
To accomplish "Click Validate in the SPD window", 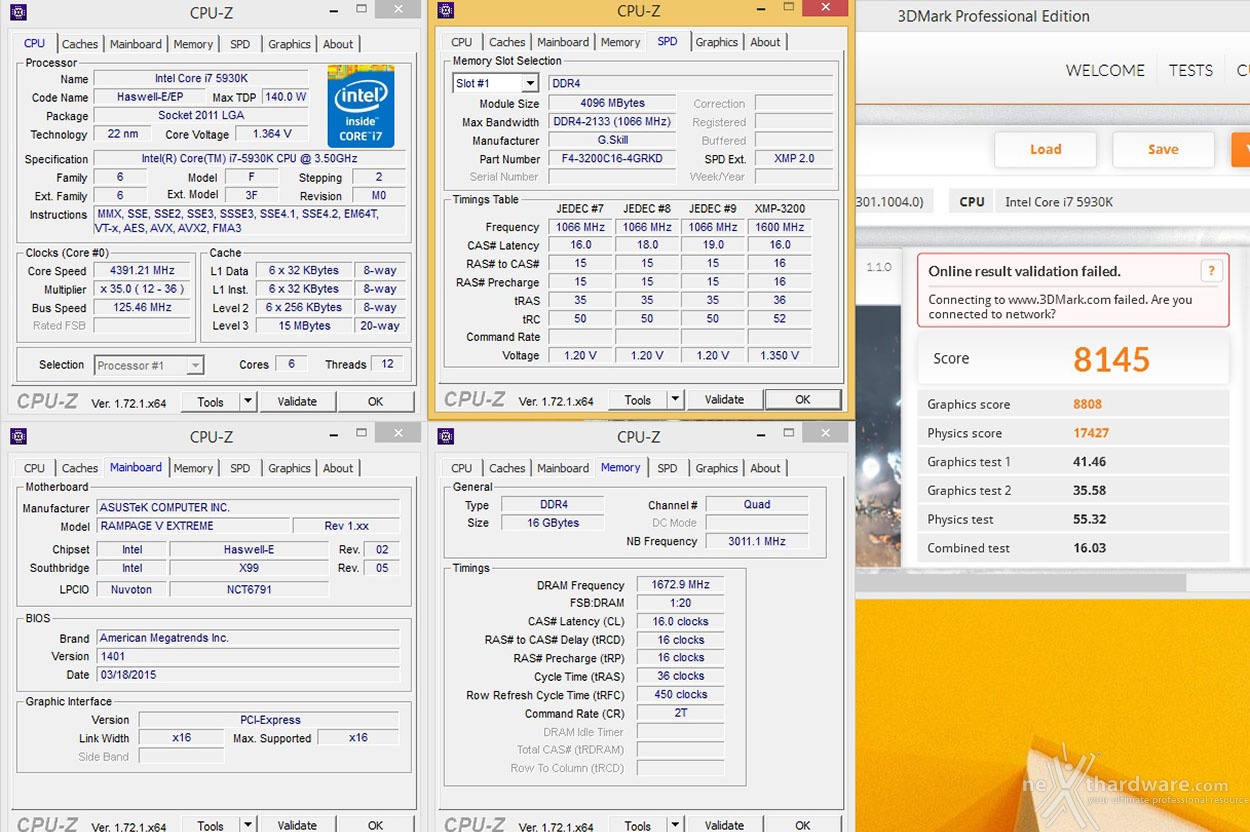I will (724, 400).
